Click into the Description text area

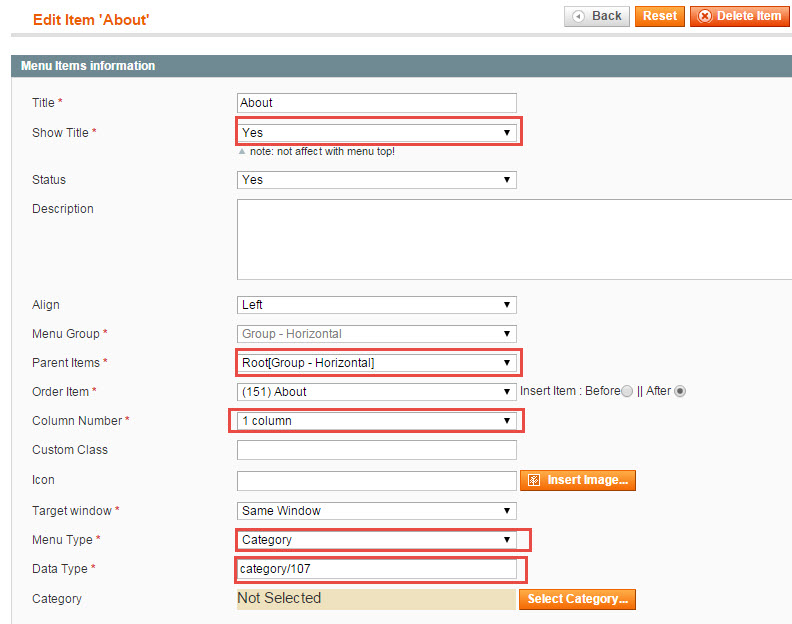pos(514,239)
